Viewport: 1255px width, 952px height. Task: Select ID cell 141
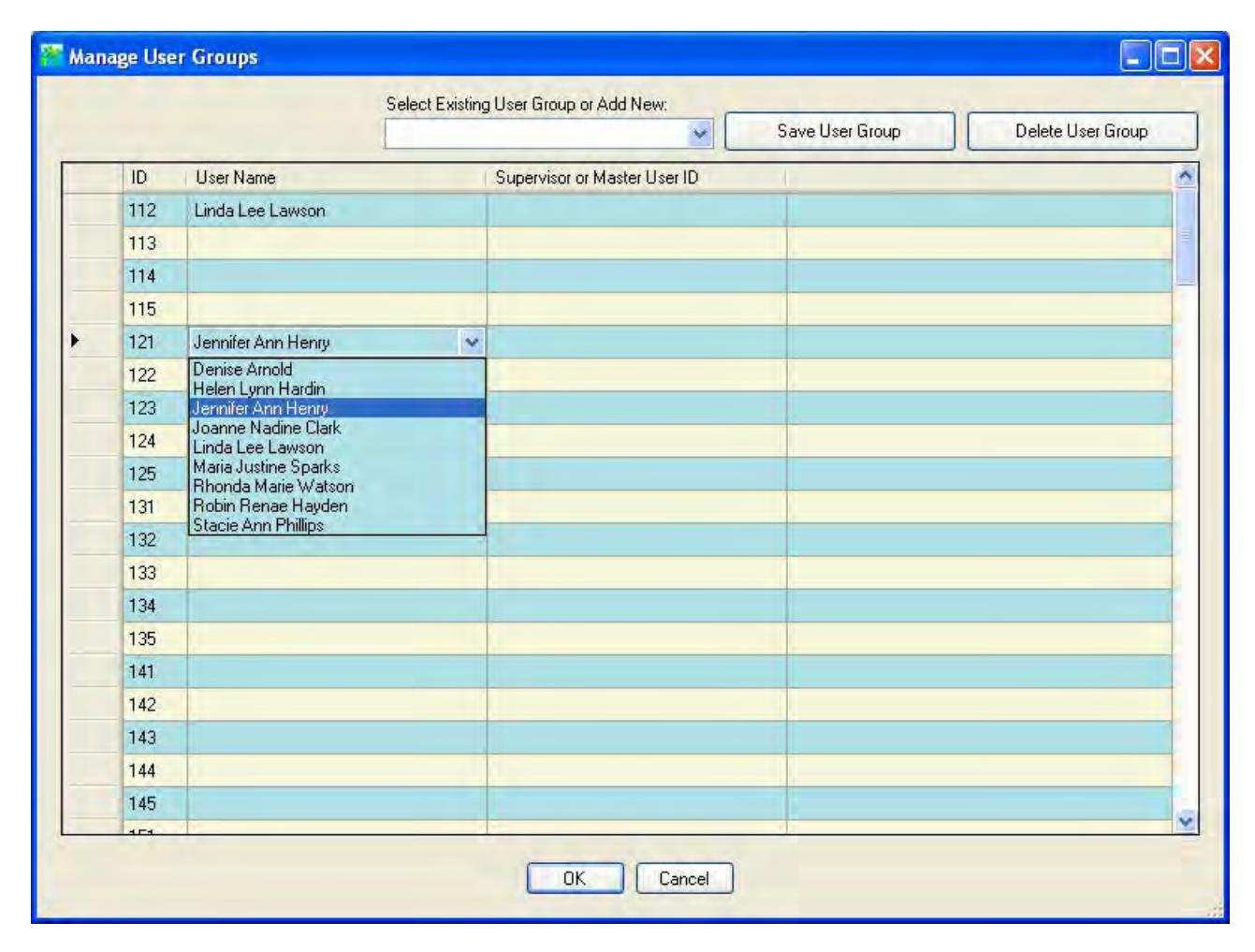[x=155, y=672]
